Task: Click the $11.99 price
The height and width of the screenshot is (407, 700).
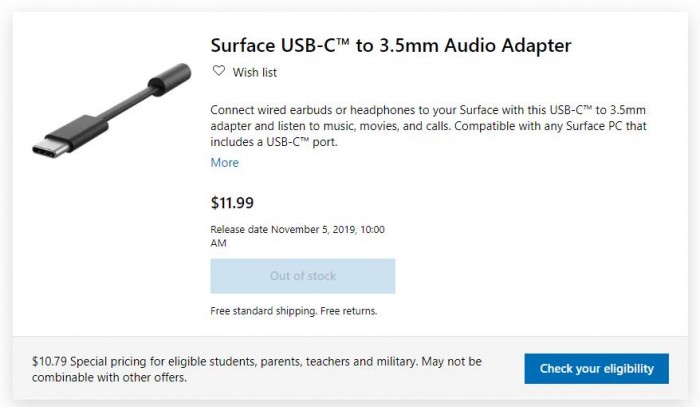Action: point(232,203)
